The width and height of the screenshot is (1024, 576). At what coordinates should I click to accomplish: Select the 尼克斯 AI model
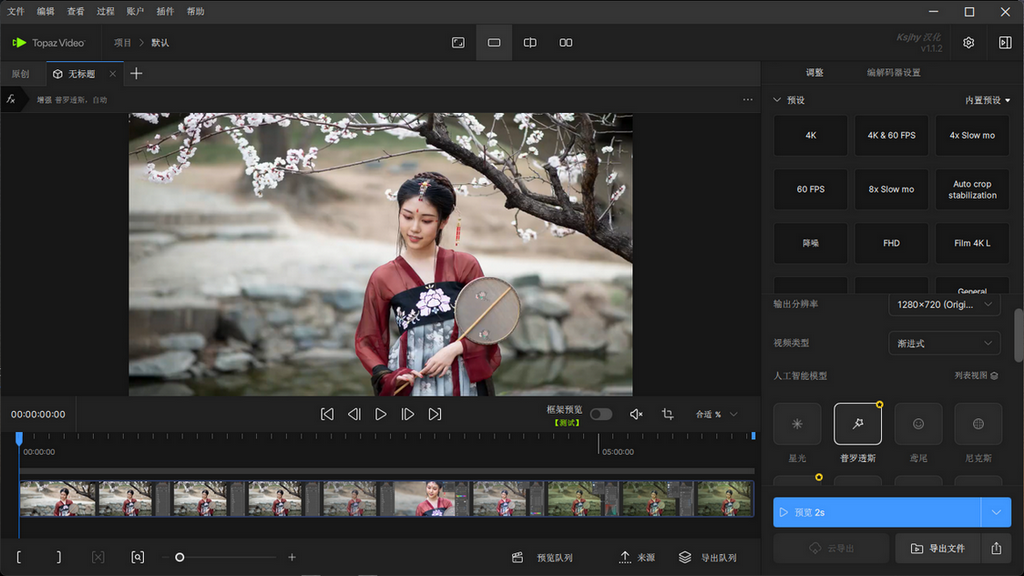point(978,424)
